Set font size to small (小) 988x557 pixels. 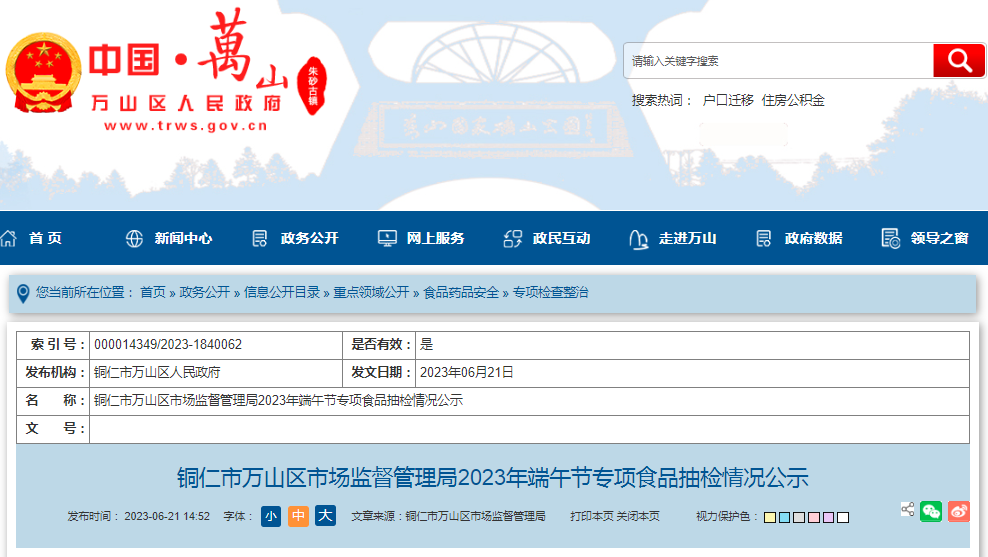click(x=271, y=516)
